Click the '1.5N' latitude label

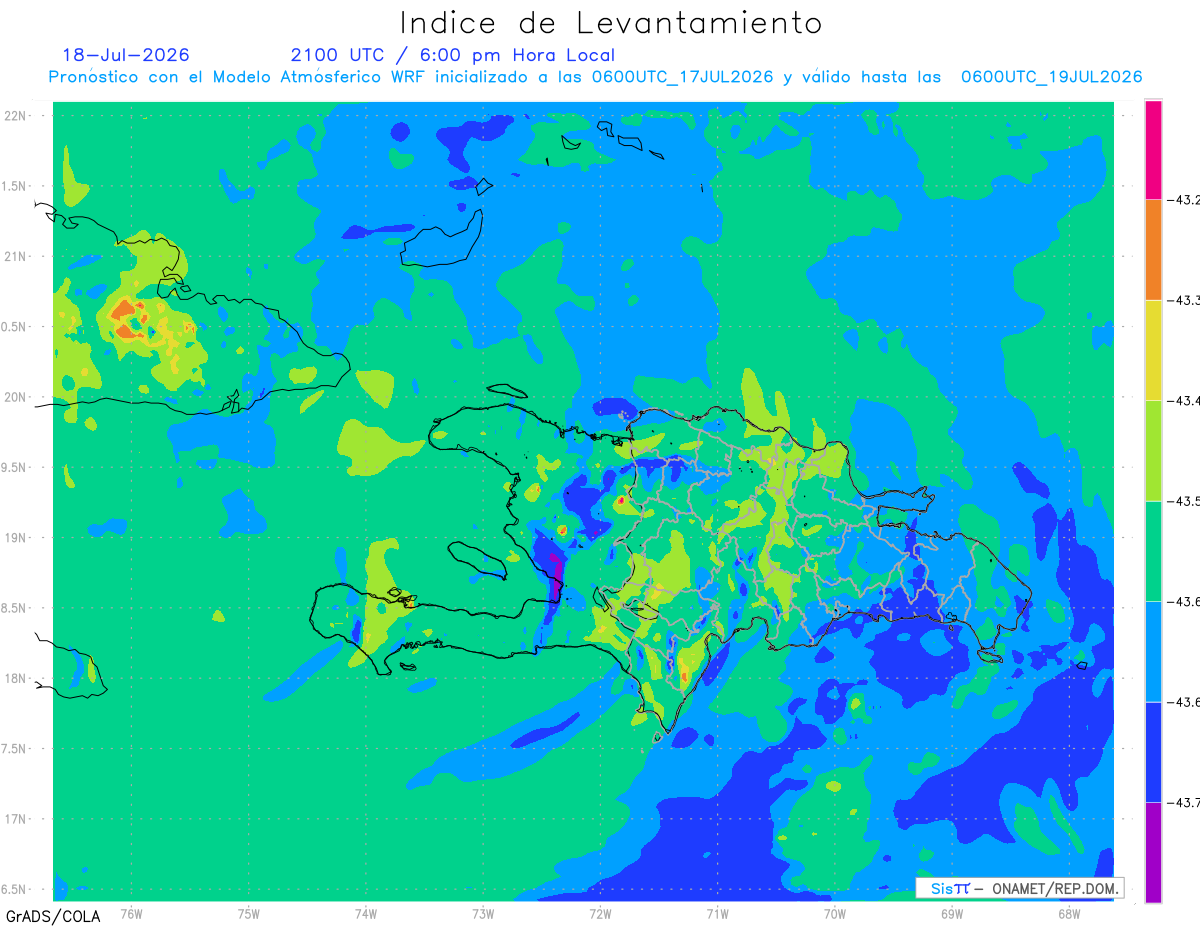tap(14, 186)
